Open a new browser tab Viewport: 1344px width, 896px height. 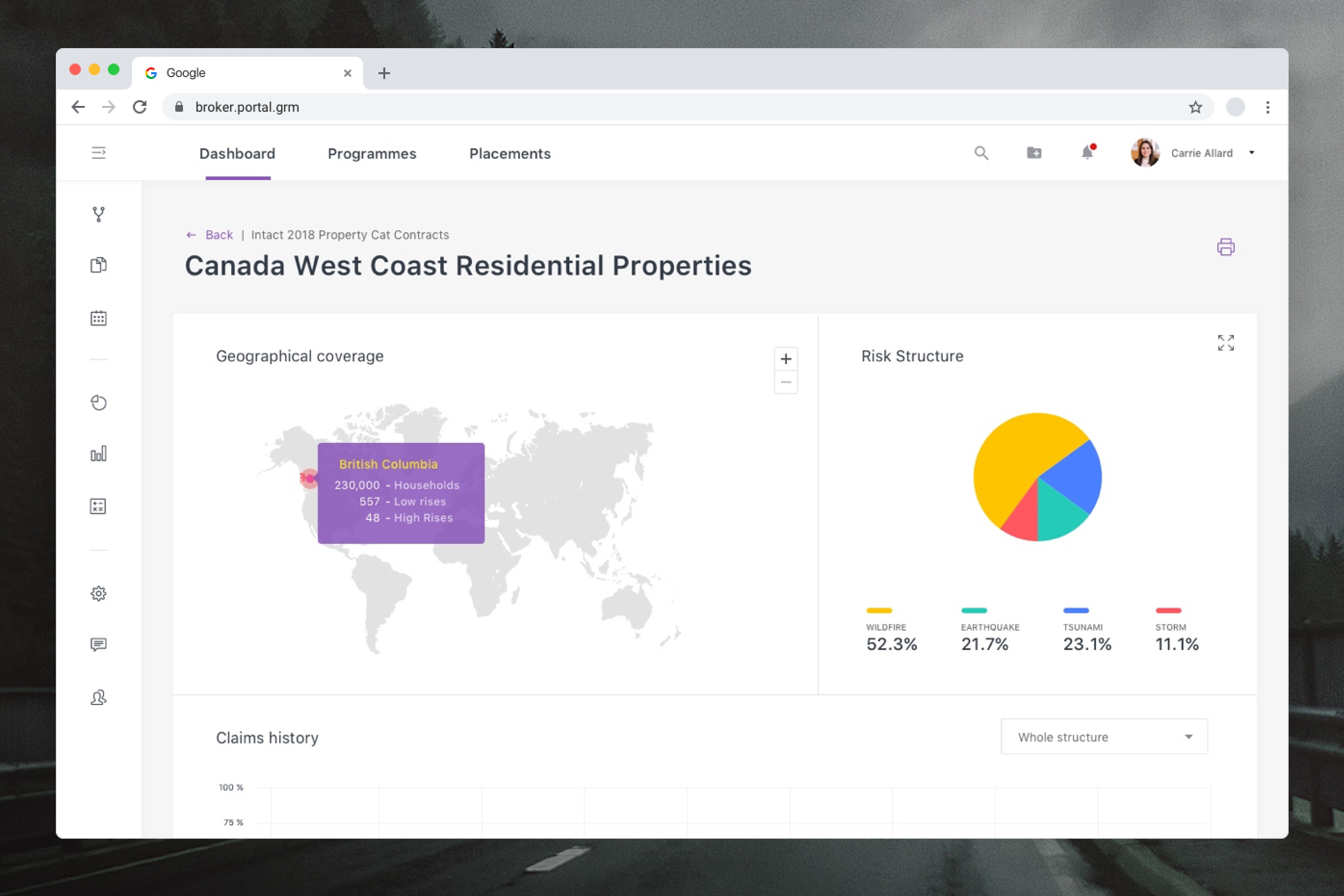pyautogui.click(x=384, y=73)
